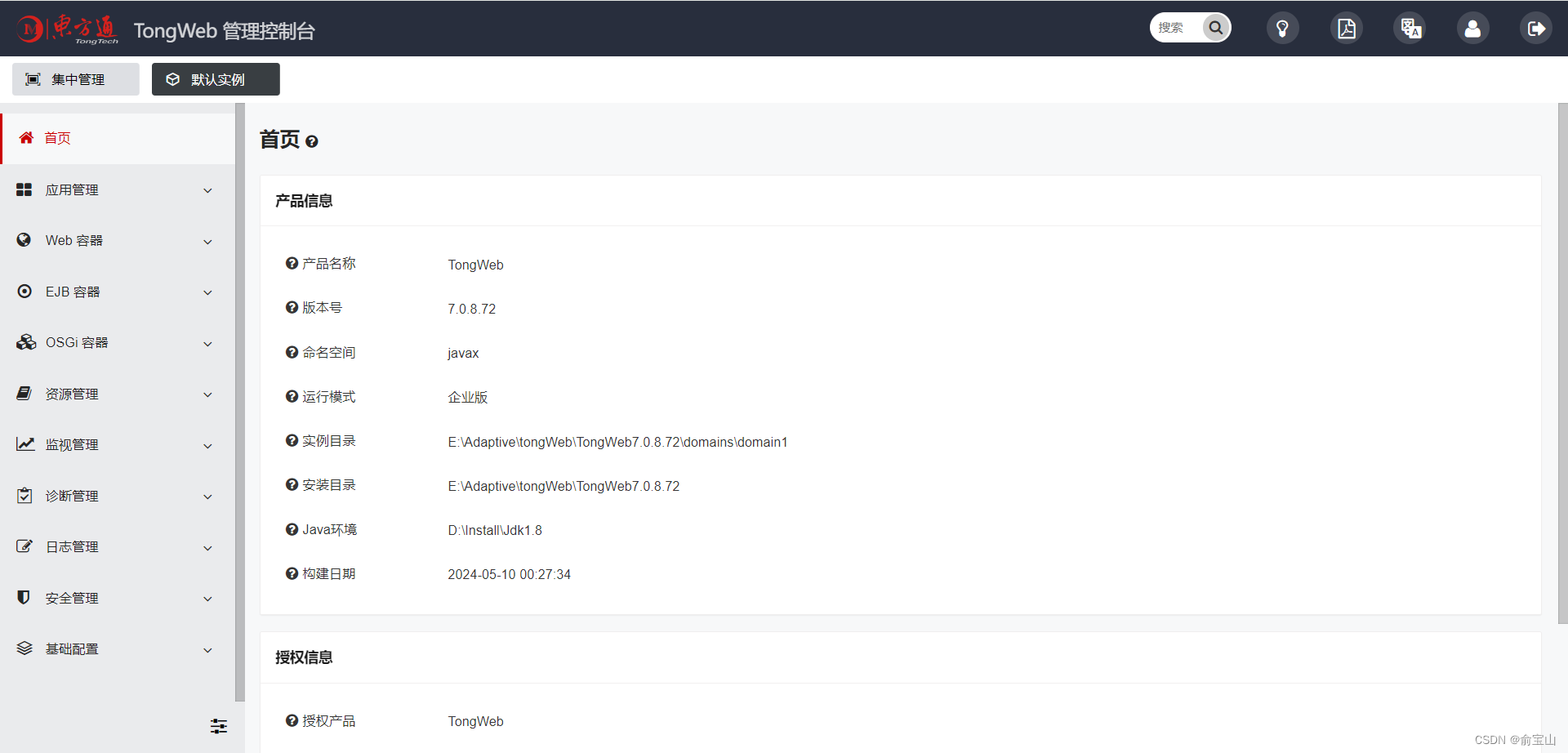Click the search magnifier icon
Image resolution: width=1568 pixels, height=753 pixels.
click(x=1216, y=28)
